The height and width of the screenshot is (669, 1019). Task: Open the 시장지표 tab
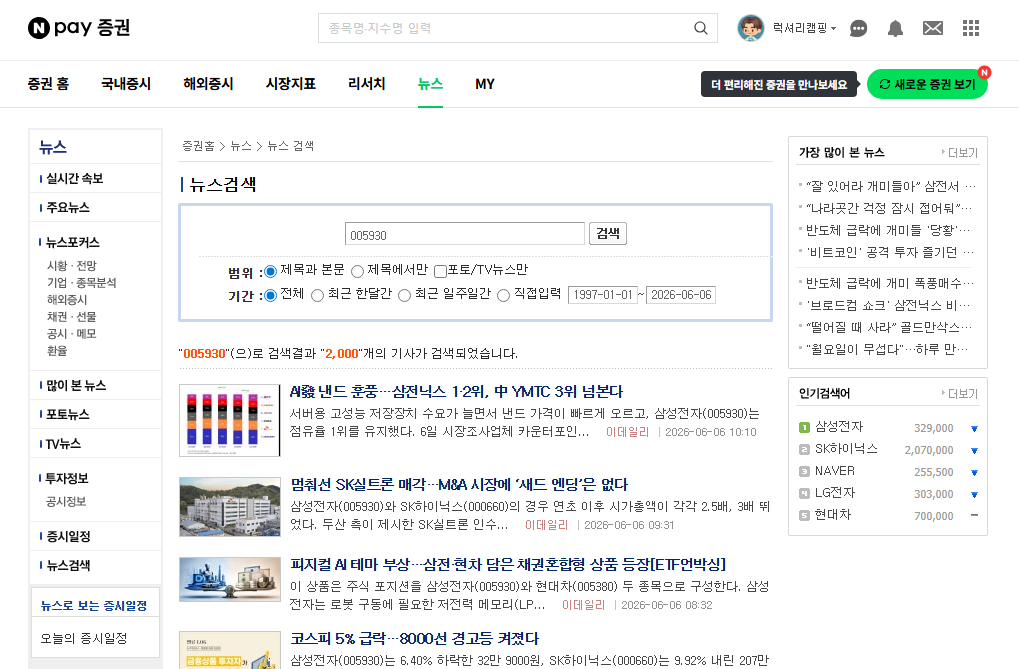[x=290, y=84]
